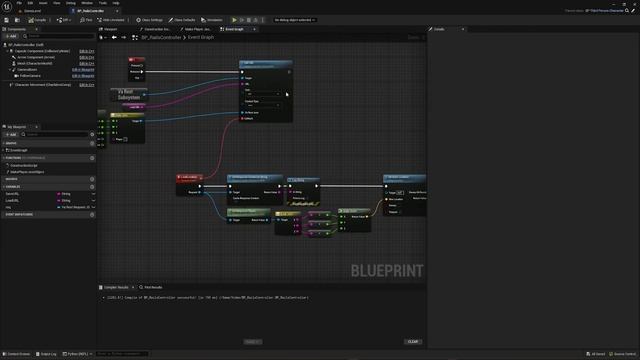Screen dimensions: 640x360
Task: Open the debug object selector dropdown
Action: point(295,20)
